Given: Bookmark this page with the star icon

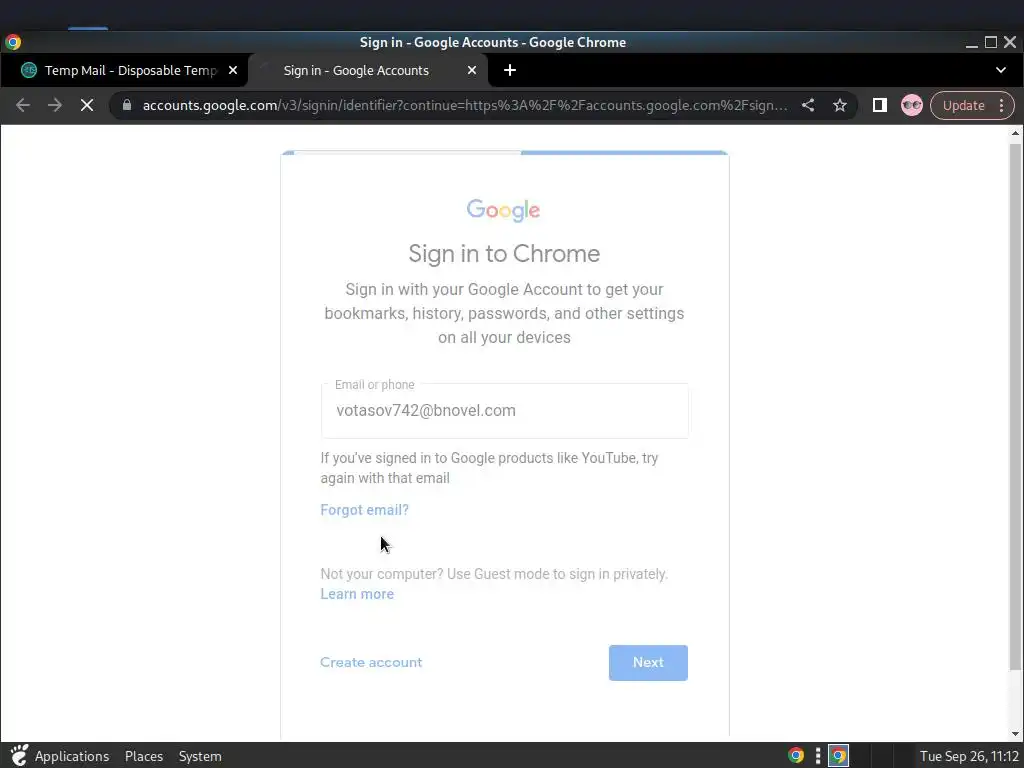Looking at the screenshot, I should tap(840, 105).
